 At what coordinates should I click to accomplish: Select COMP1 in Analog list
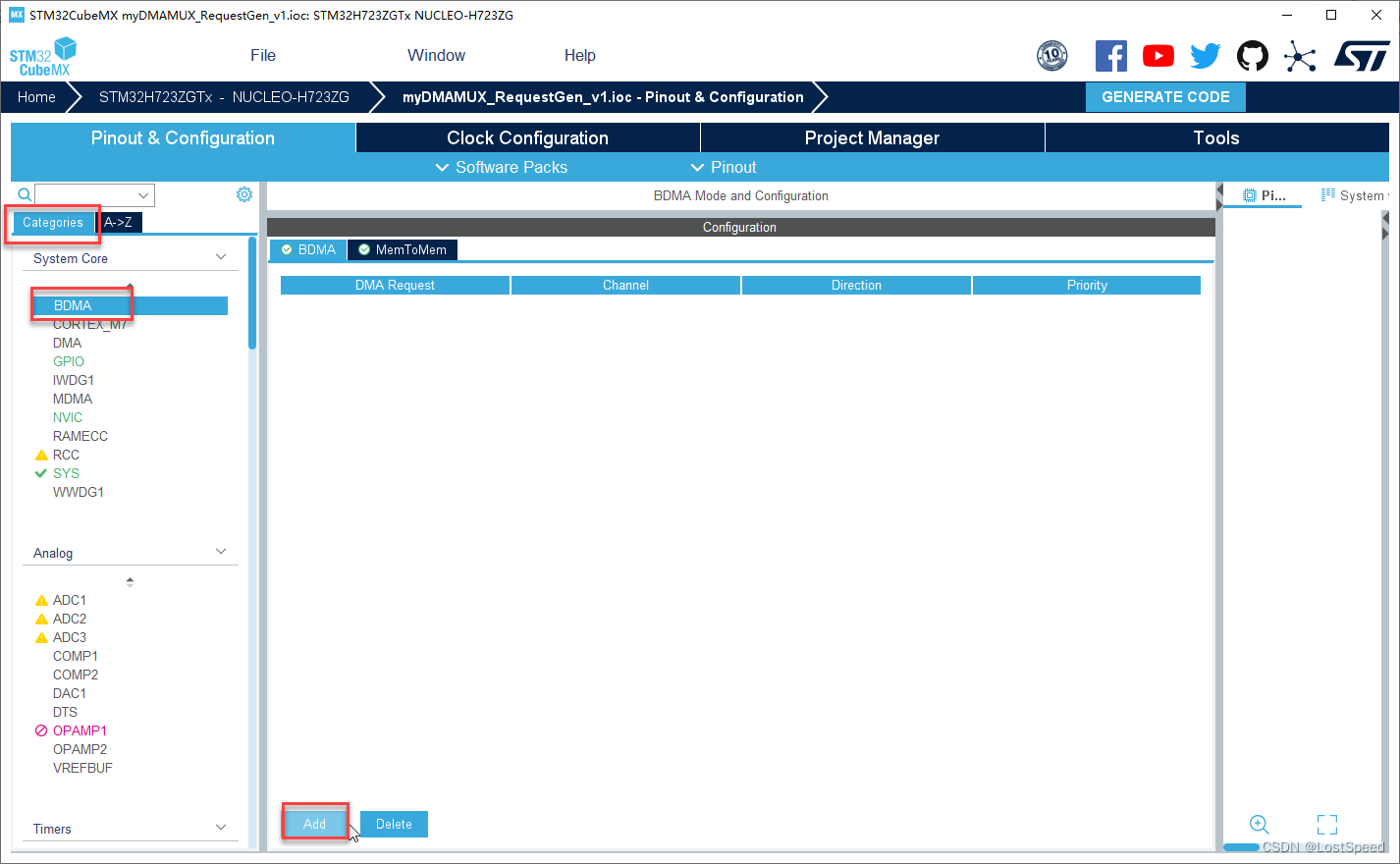(x=76, y=656)
